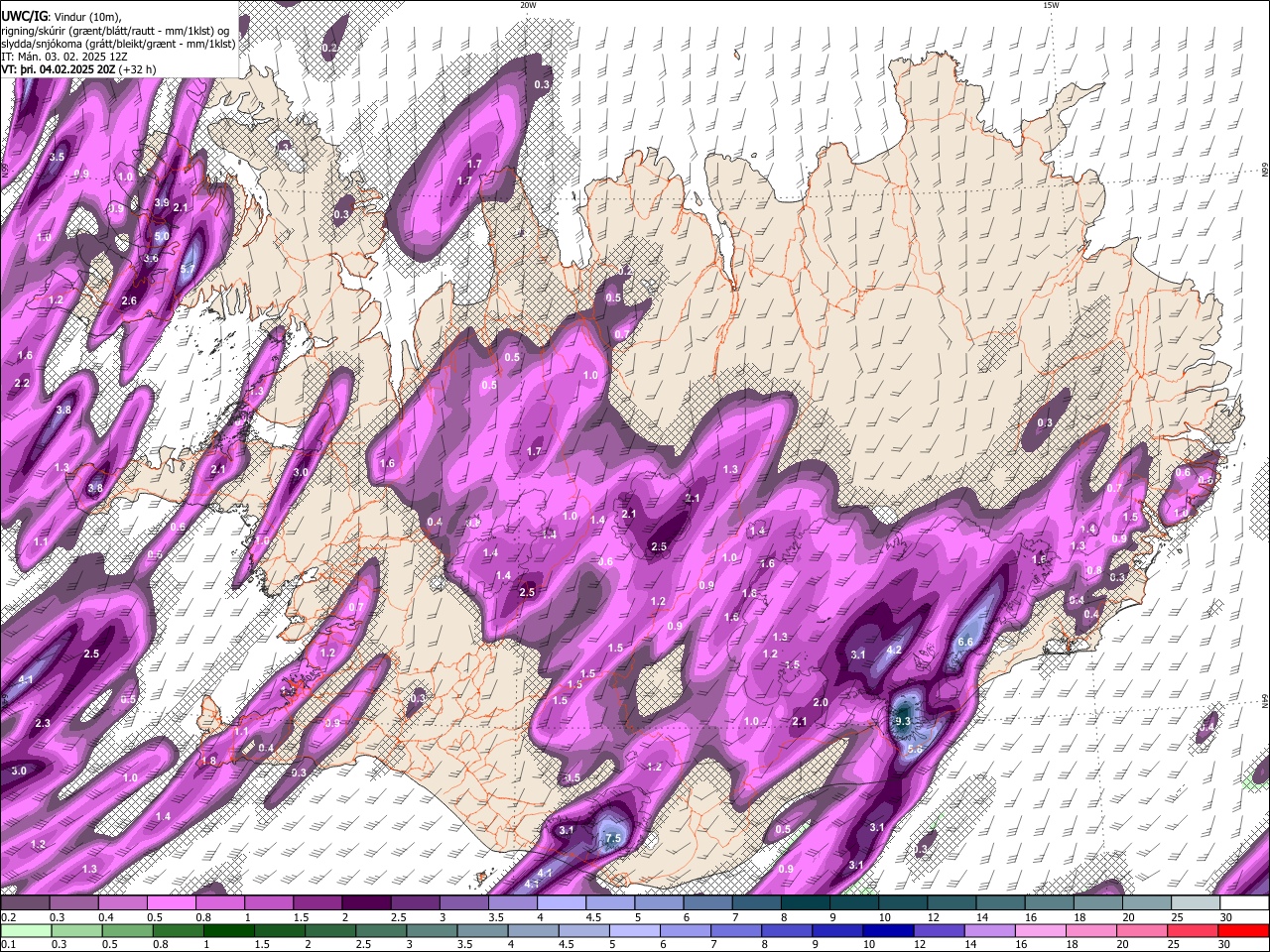The width and height of the screenshot is (1270, 952).
Task: Click the 5.6 value beneath the 9.3 maximum
Action: point(915,750)
